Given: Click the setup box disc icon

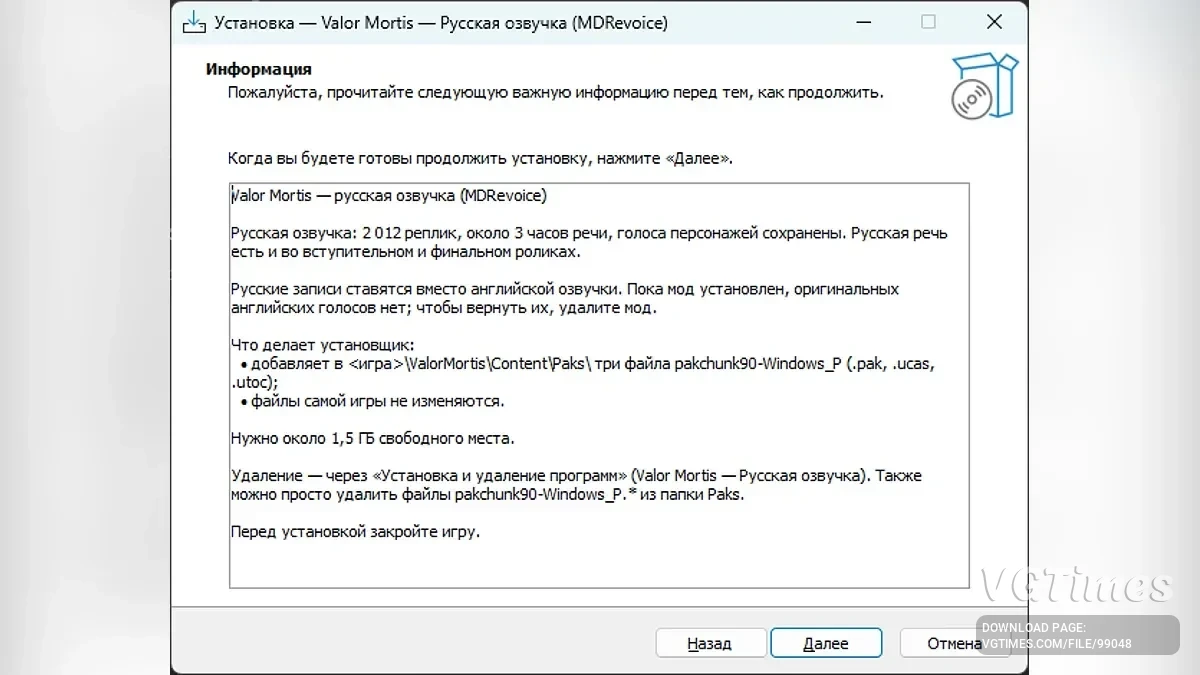Looking at the screenshot, I should coord(984,87).
